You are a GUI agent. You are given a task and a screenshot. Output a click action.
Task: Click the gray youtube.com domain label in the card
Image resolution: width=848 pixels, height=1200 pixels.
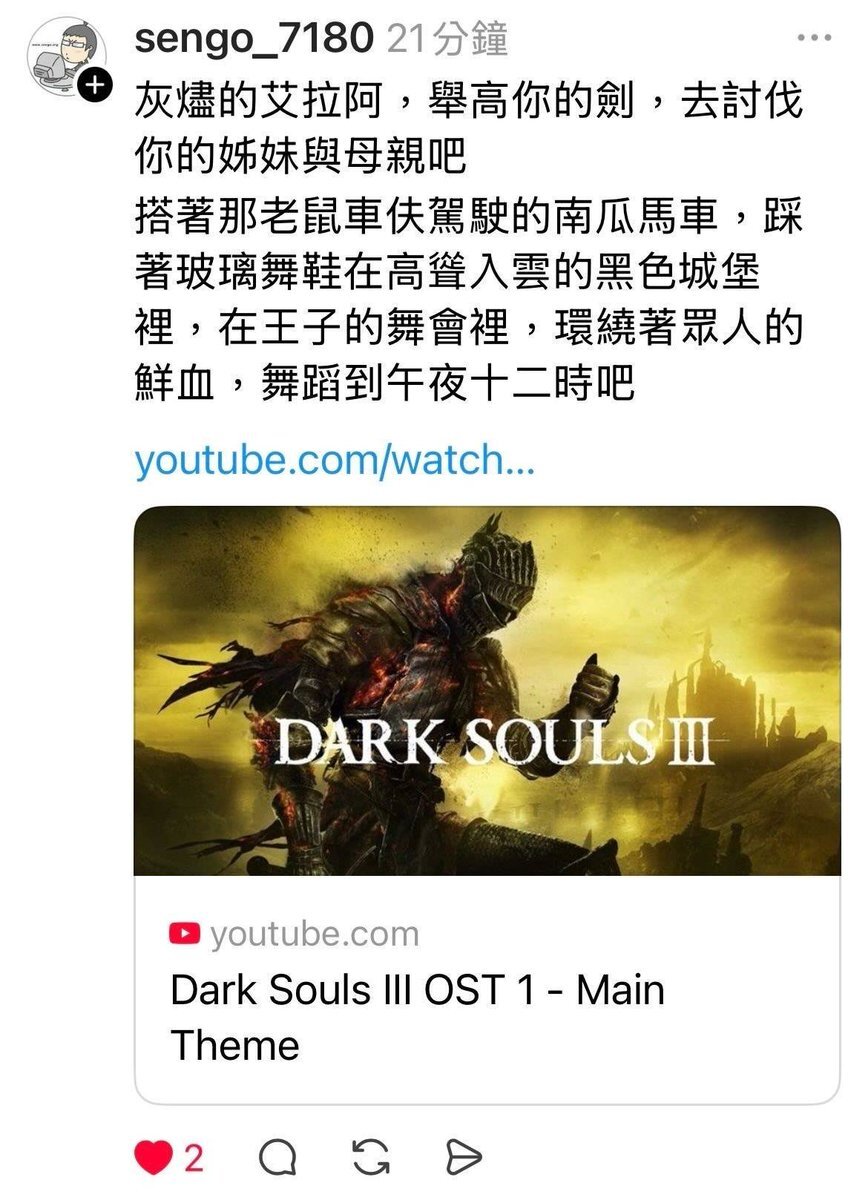coord(314,934)
